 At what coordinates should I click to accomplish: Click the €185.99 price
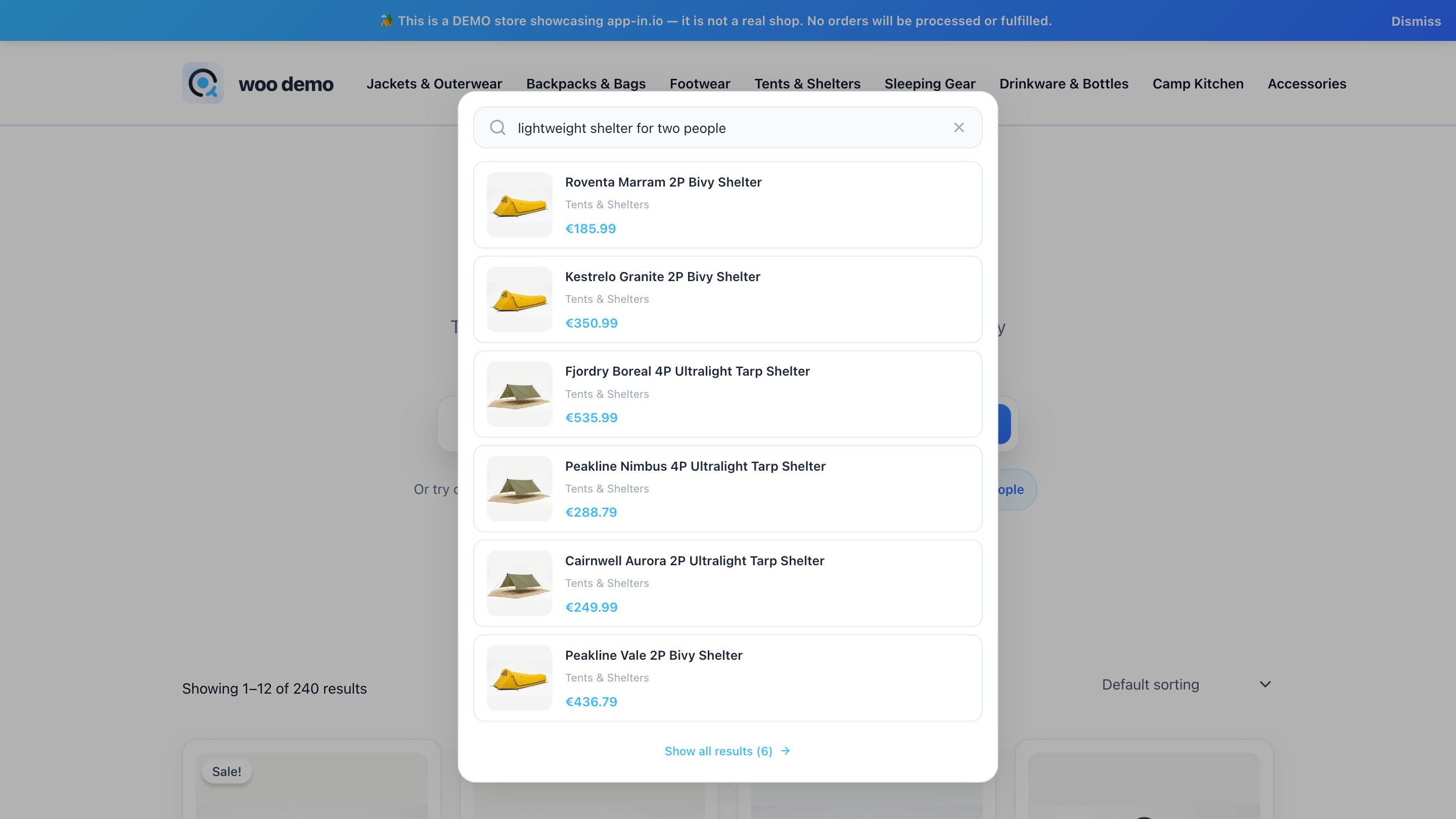click(590, 229)
